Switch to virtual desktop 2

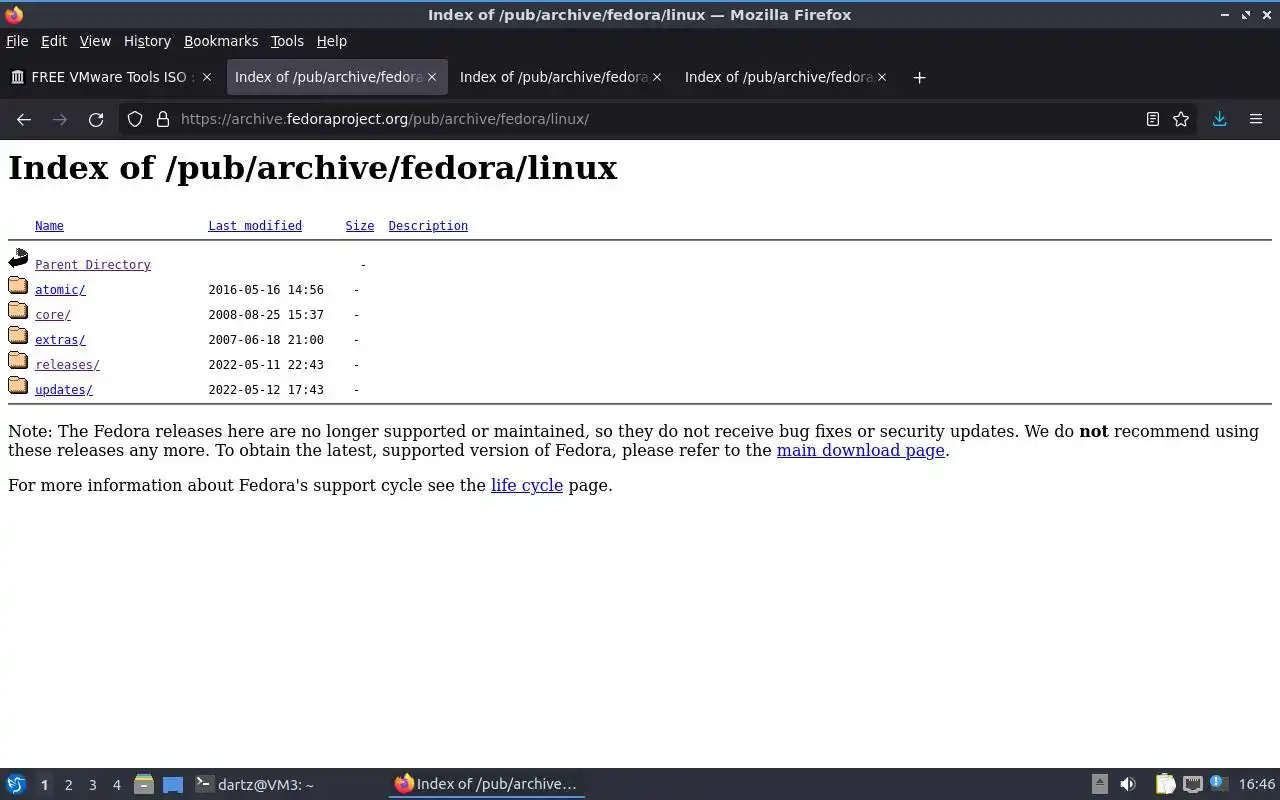(68, 785)
